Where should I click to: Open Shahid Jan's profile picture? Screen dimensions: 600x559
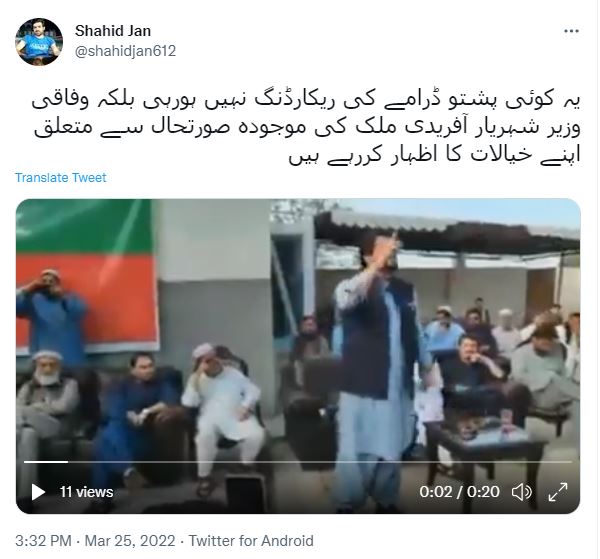pos(39,42)
